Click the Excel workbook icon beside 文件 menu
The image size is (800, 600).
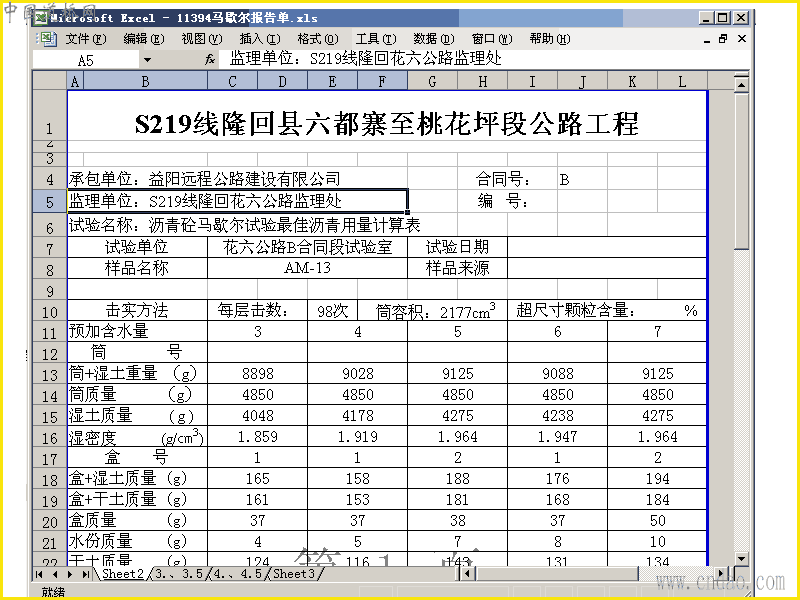[47, 39]
